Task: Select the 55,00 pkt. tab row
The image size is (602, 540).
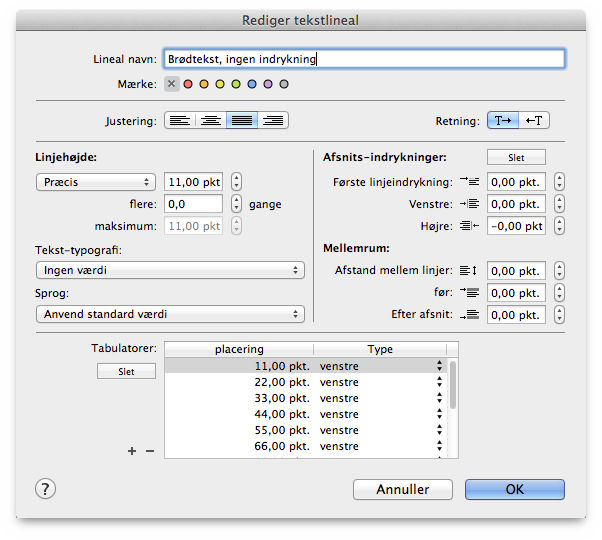Action: 306,430
